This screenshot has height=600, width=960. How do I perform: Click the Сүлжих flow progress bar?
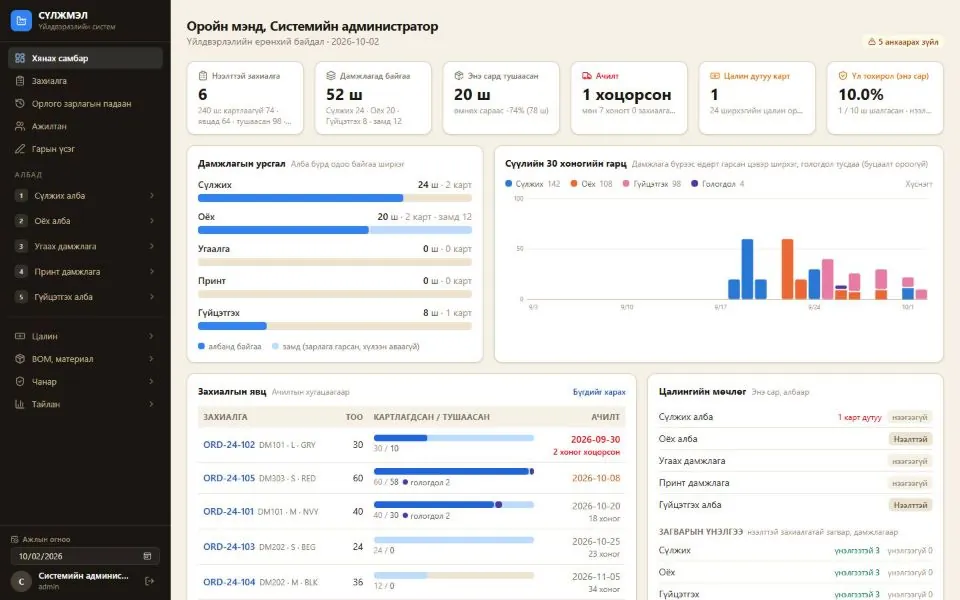[x=334, y=198]
